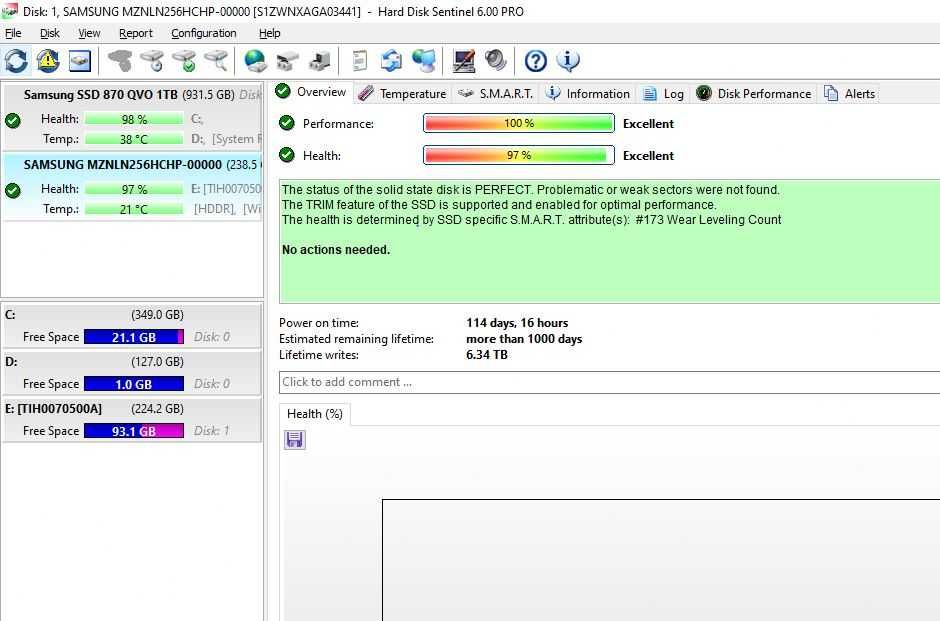Click the monitor with pen toolbar icon
940x621 pixels.
[x=463, y=61]
